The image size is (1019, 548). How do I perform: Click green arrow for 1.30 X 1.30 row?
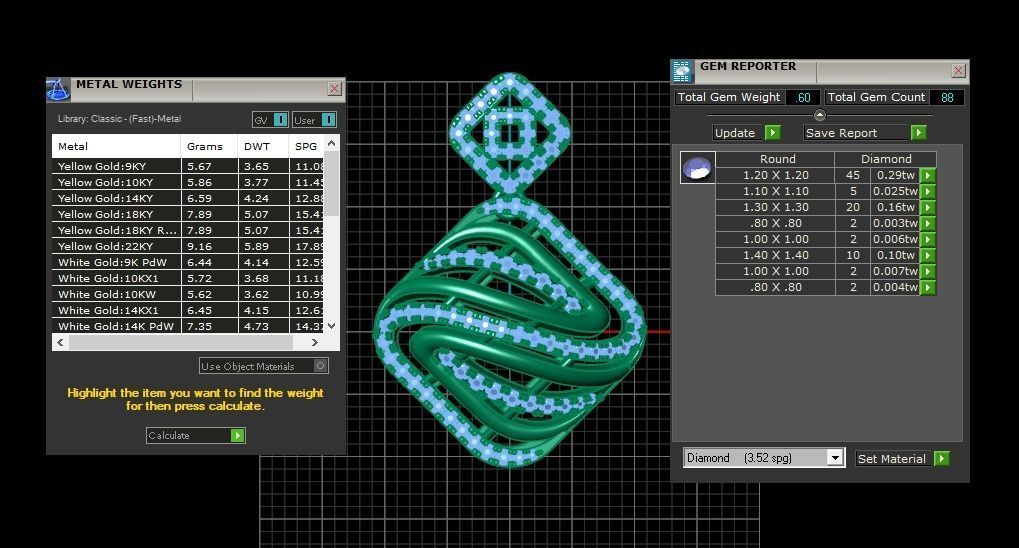[927, 207]
